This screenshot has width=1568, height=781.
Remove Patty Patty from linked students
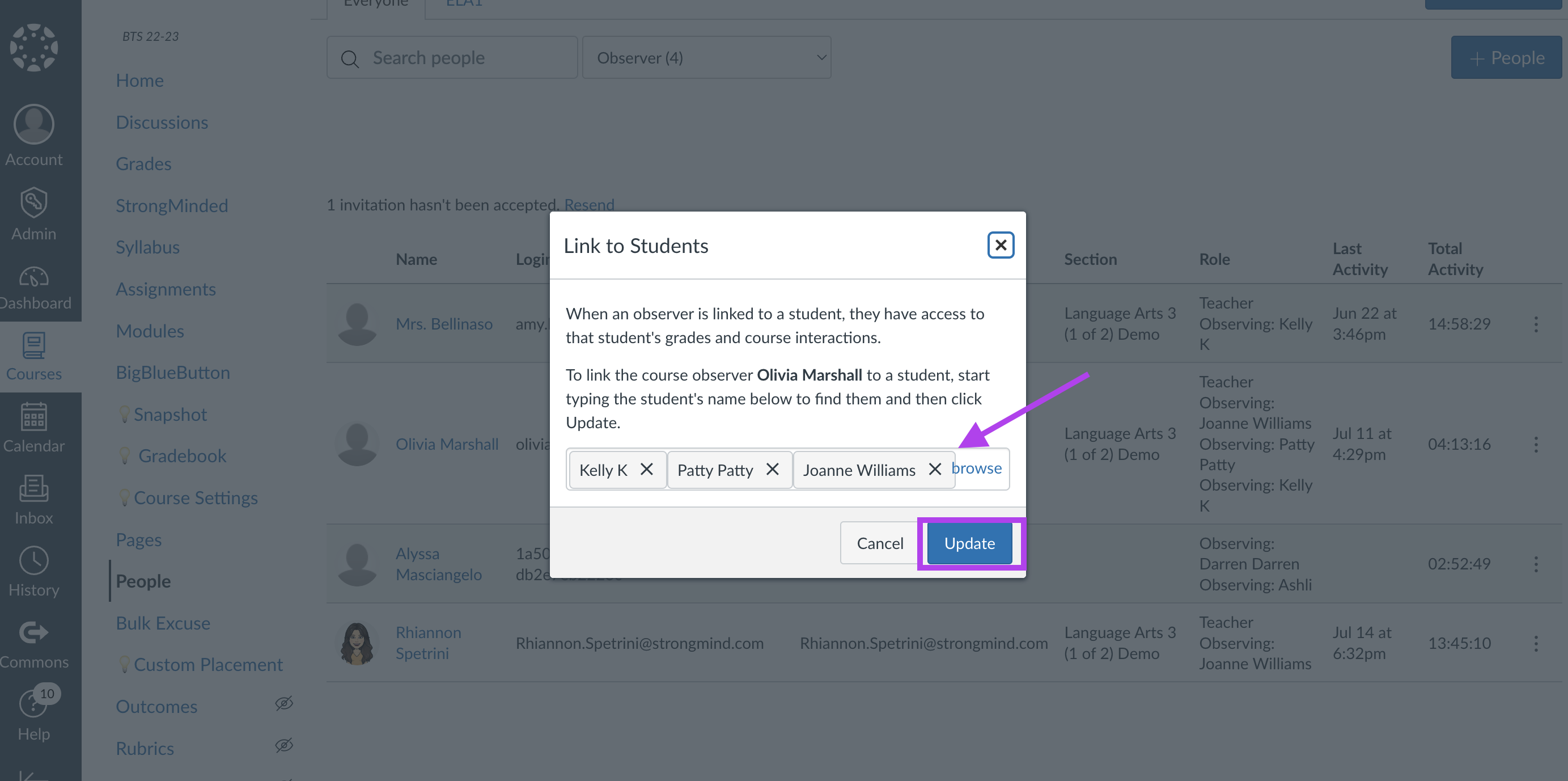(x=773, y=469)
